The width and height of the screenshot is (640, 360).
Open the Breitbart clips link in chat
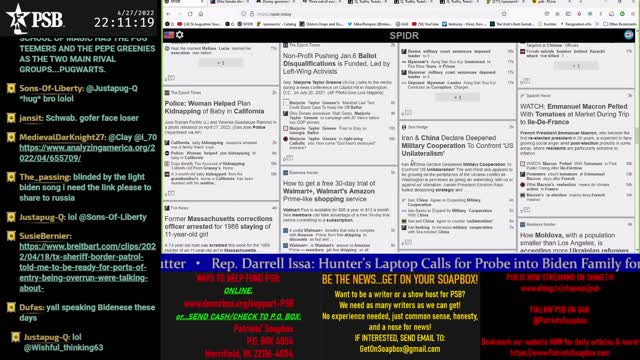(x=87, y=267)
